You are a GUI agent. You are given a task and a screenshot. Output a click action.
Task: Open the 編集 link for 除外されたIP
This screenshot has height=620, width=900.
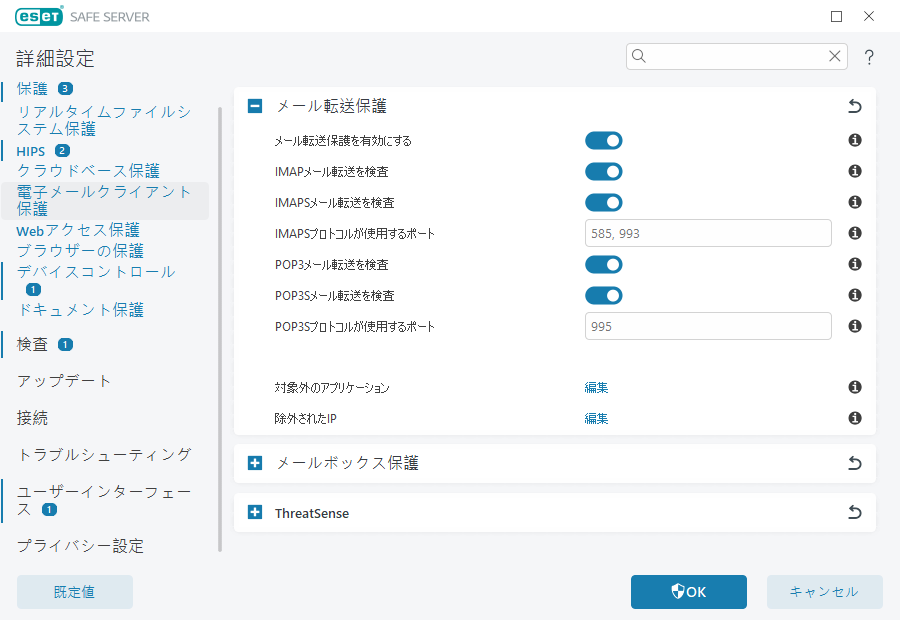(x=596, y=418)
